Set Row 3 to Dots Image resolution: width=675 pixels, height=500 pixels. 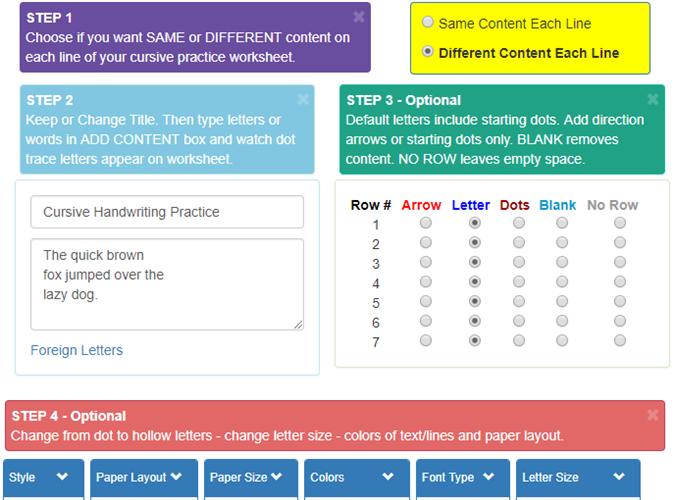(518, 262)
